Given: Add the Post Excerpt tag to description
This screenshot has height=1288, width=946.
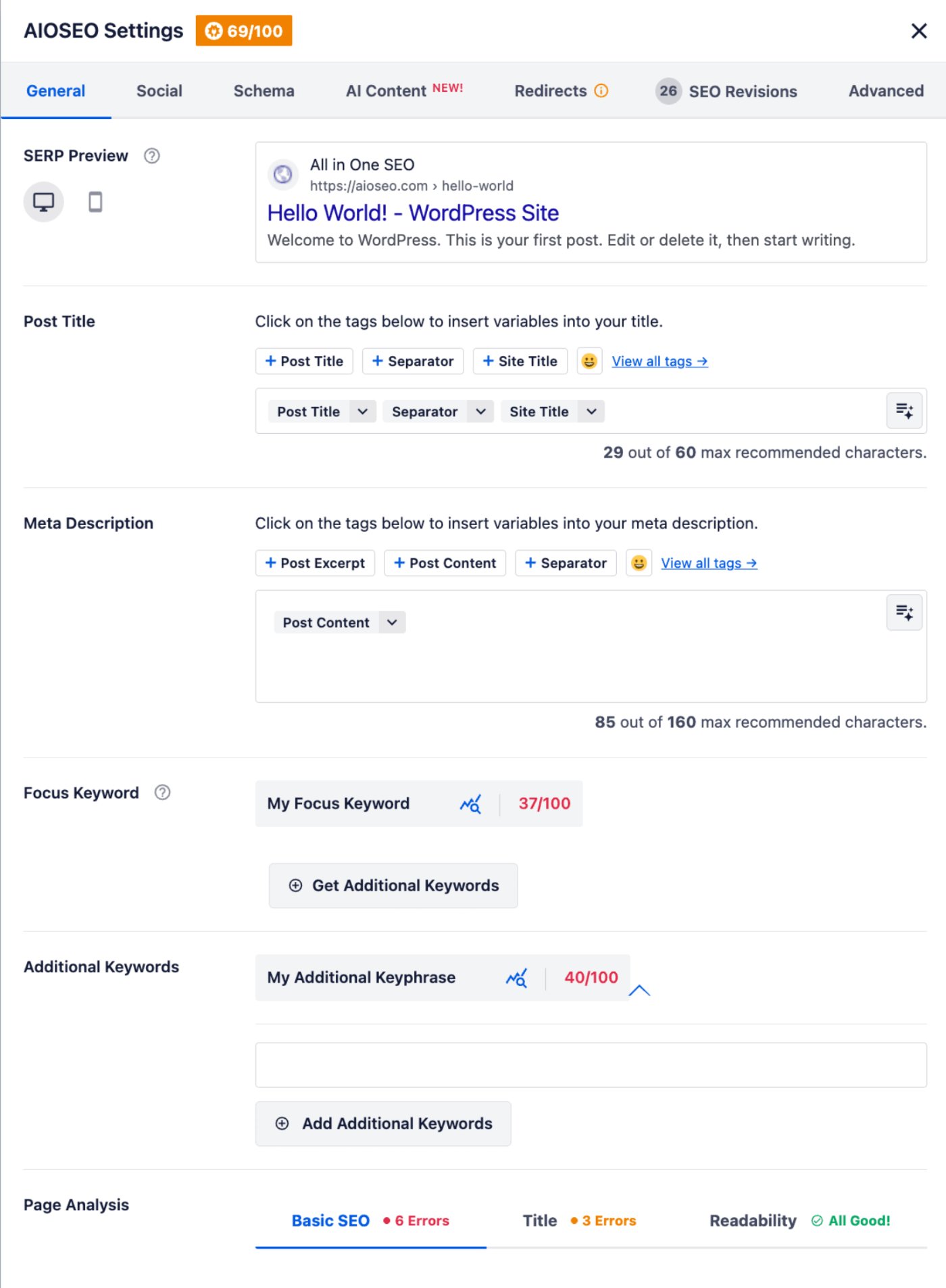Looking at the screenshot, I should click(315, 563).
